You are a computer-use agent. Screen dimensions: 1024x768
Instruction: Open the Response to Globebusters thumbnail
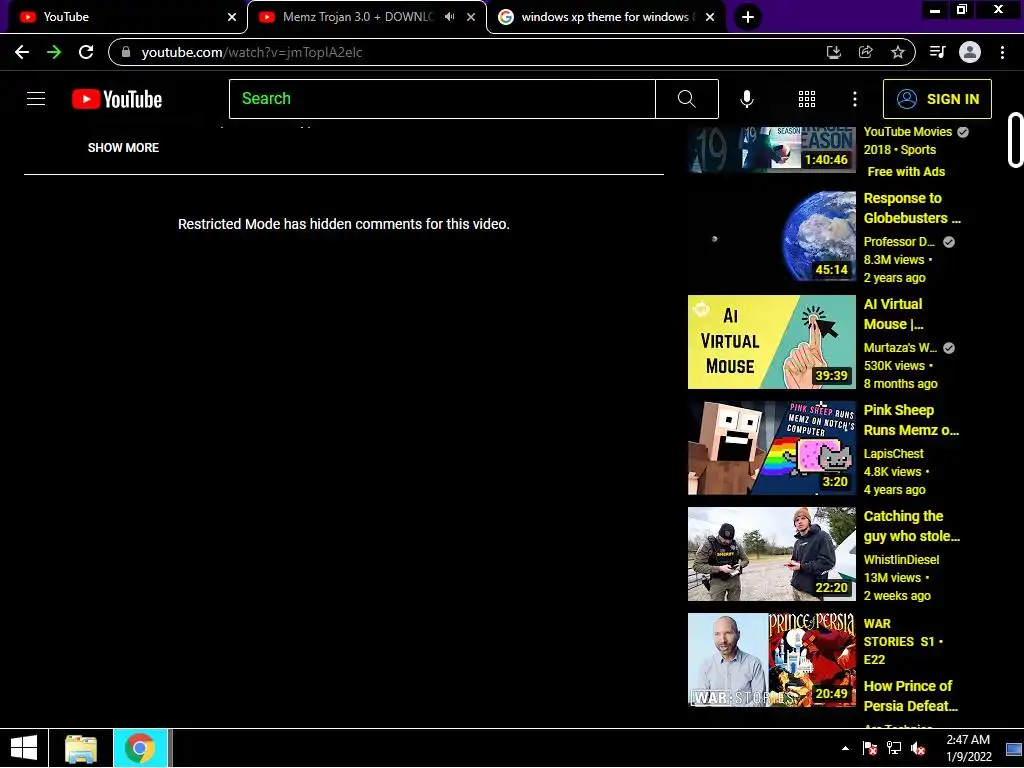(x=772, y=236)
